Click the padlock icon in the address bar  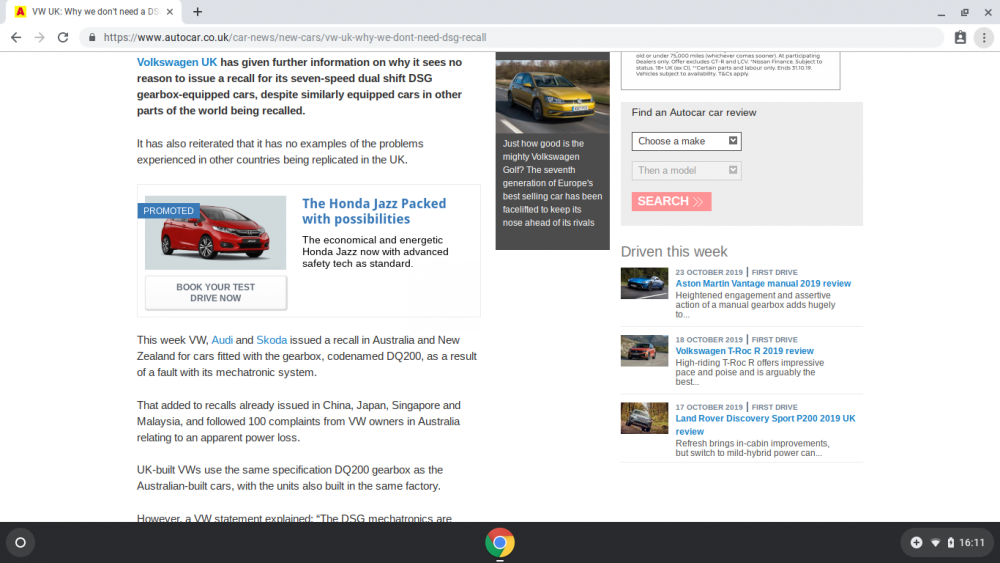coord(92,38)
